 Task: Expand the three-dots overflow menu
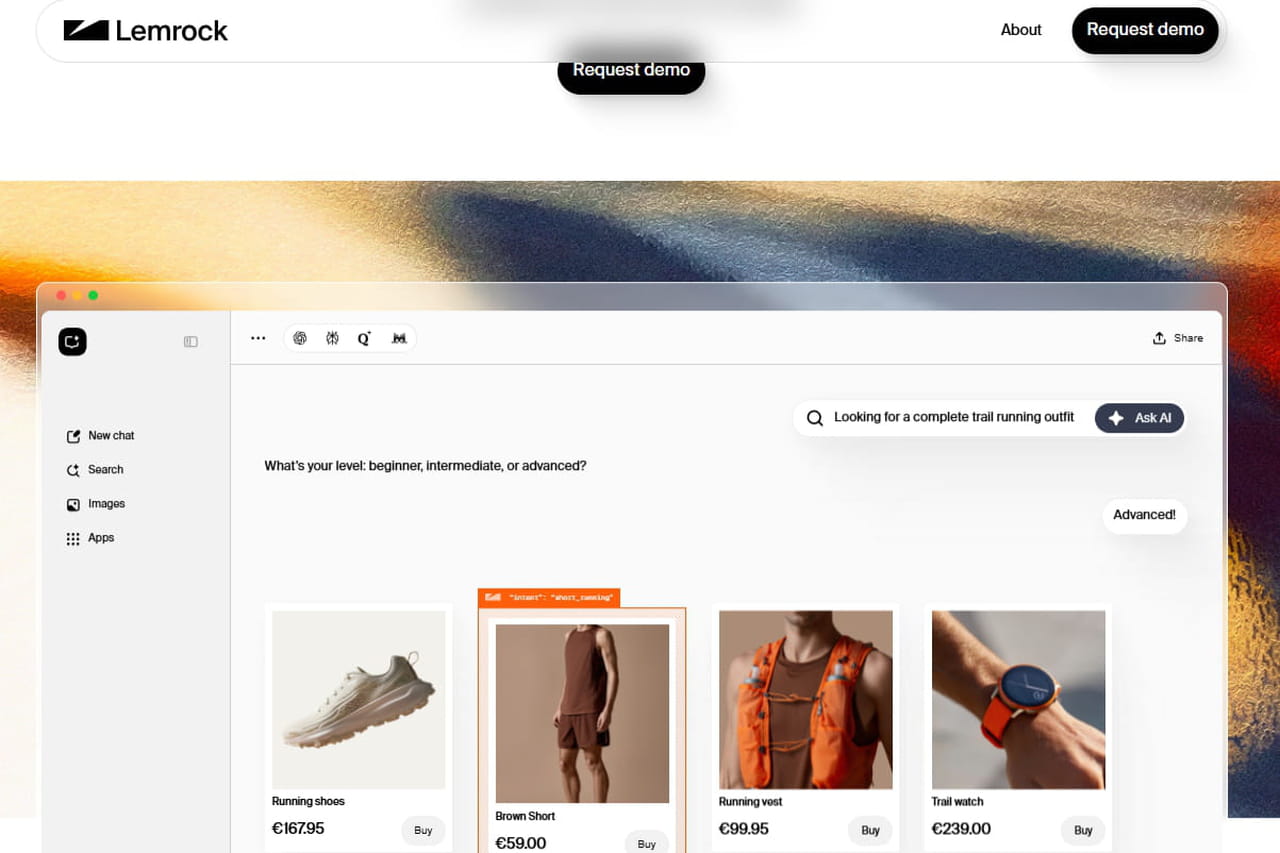(x=258, y=337)
